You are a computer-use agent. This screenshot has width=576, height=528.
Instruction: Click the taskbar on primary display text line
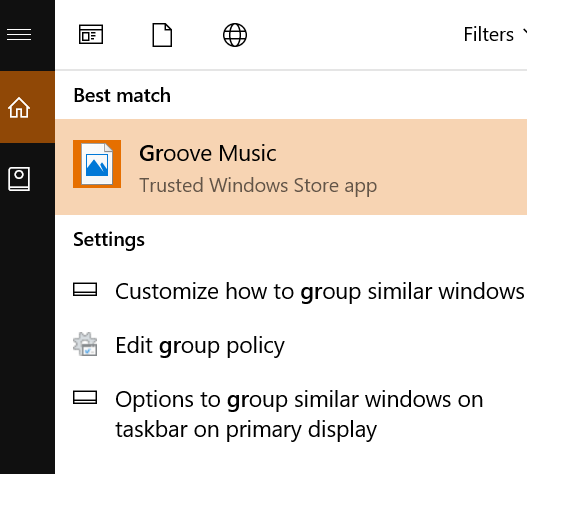tap(246, 430)
